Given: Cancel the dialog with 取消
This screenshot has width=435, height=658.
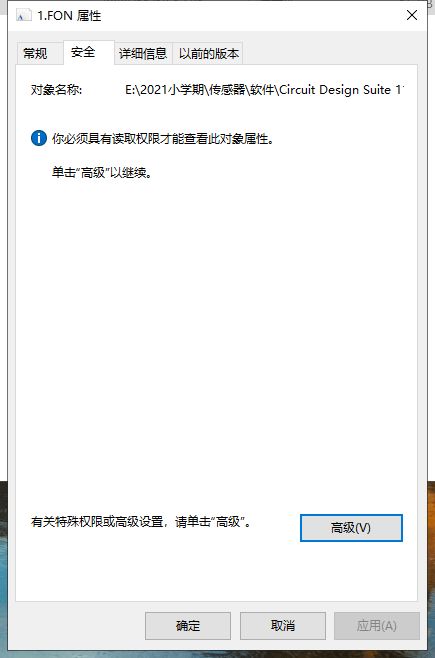Looking at the screenshot, I should 283,626.
